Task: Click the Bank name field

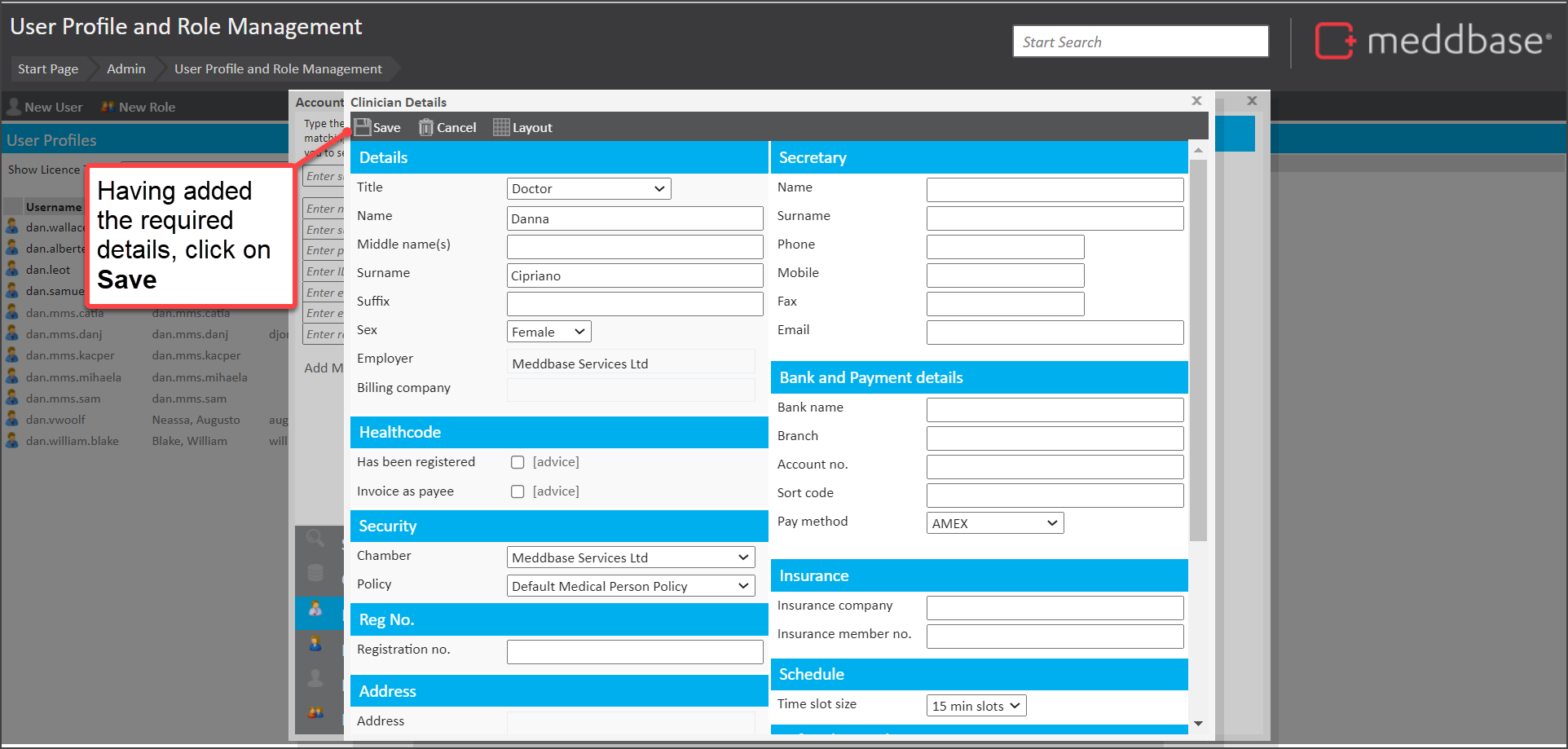Action: coord(1055,410)
